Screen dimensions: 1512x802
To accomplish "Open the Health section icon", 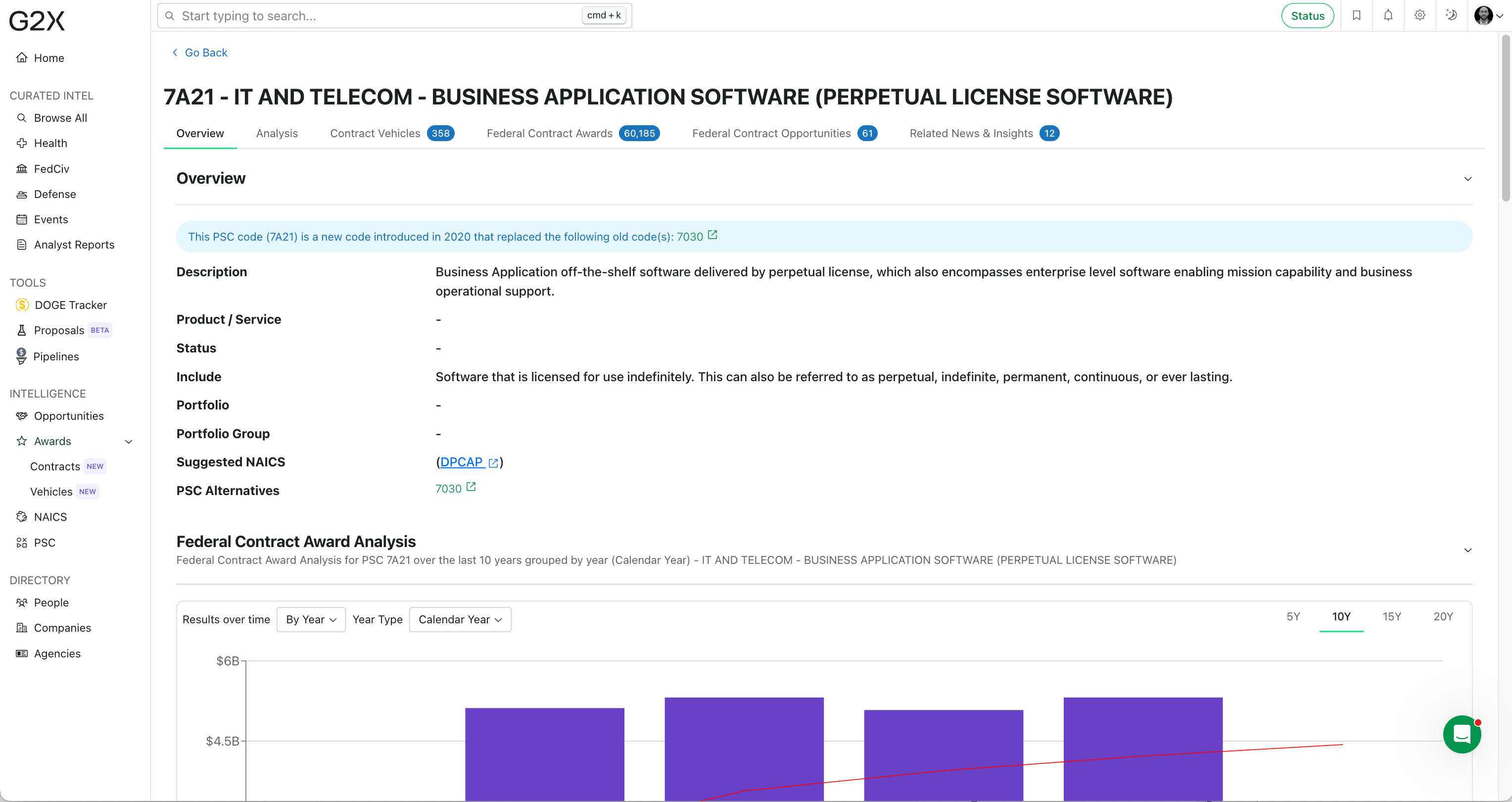I will 22,143.
